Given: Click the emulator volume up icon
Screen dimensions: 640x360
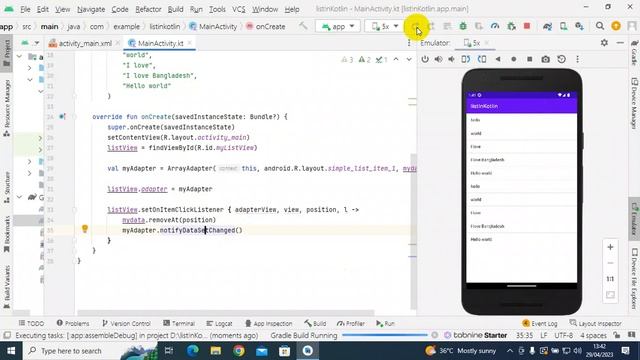Looking at the screenshot, I should click(x=438, y=59).
